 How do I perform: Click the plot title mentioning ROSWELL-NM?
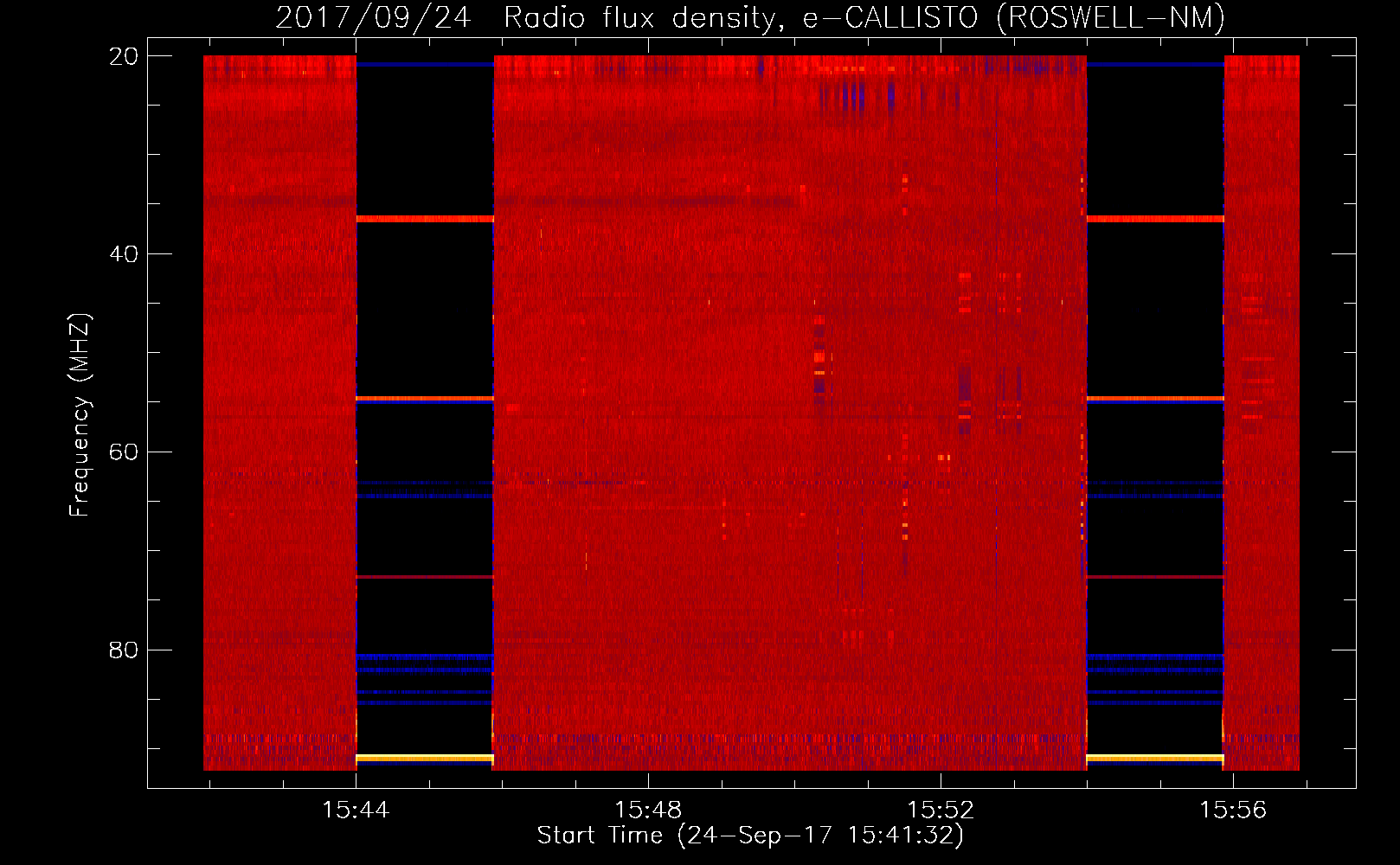[x=750, y=17]
